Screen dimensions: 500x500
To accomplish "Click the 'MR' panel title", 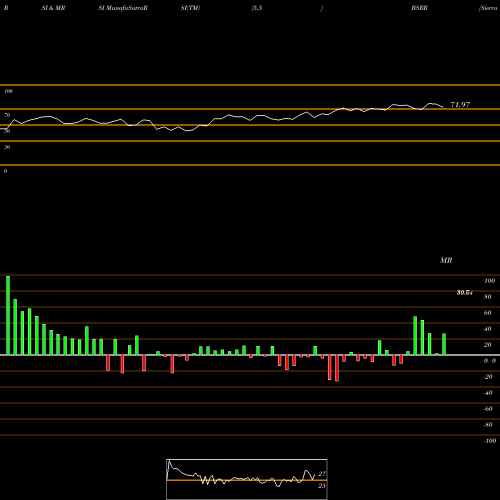I will click(446, 260).
